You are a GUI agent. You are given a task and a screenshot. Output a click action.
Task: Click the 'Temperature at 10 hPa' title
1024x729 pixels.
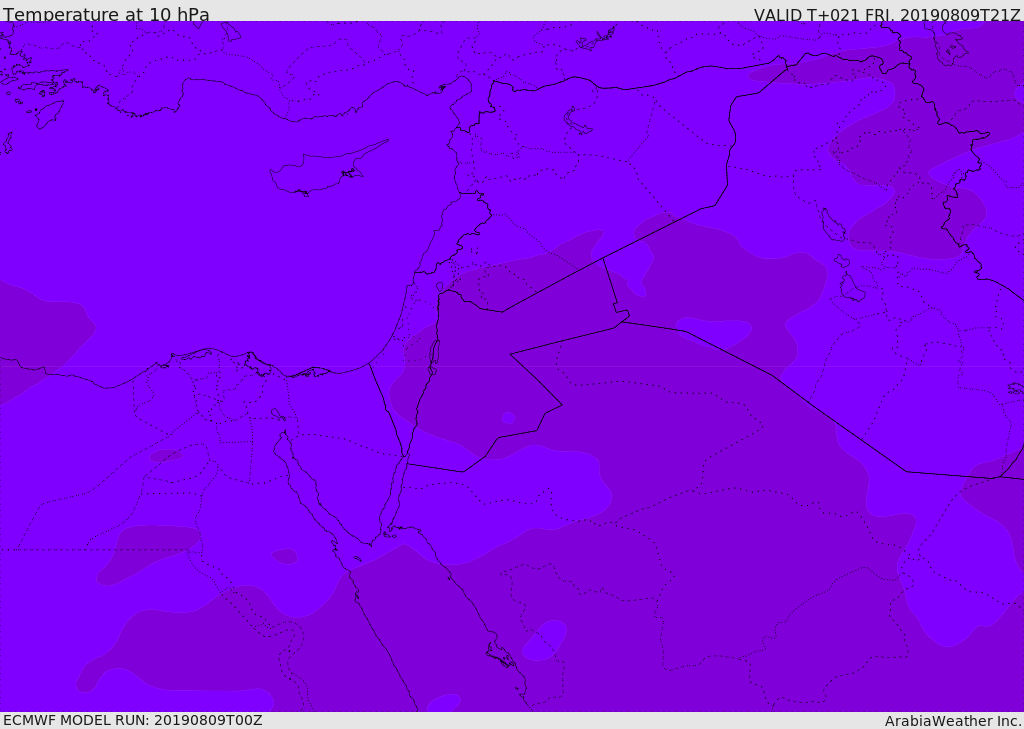tap(106, 15)
